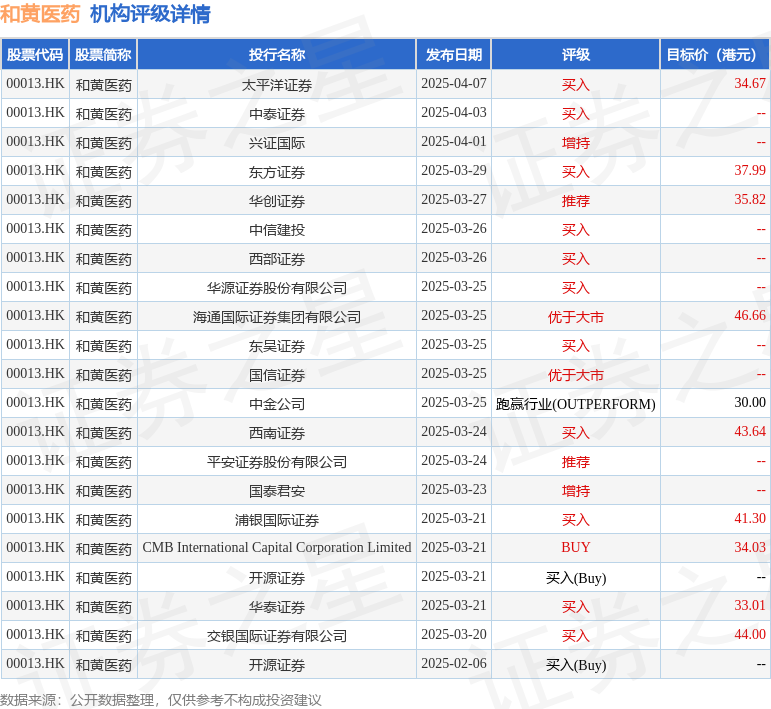Click target price 37.99
771x709 pixels.
[x=750, y=171]
